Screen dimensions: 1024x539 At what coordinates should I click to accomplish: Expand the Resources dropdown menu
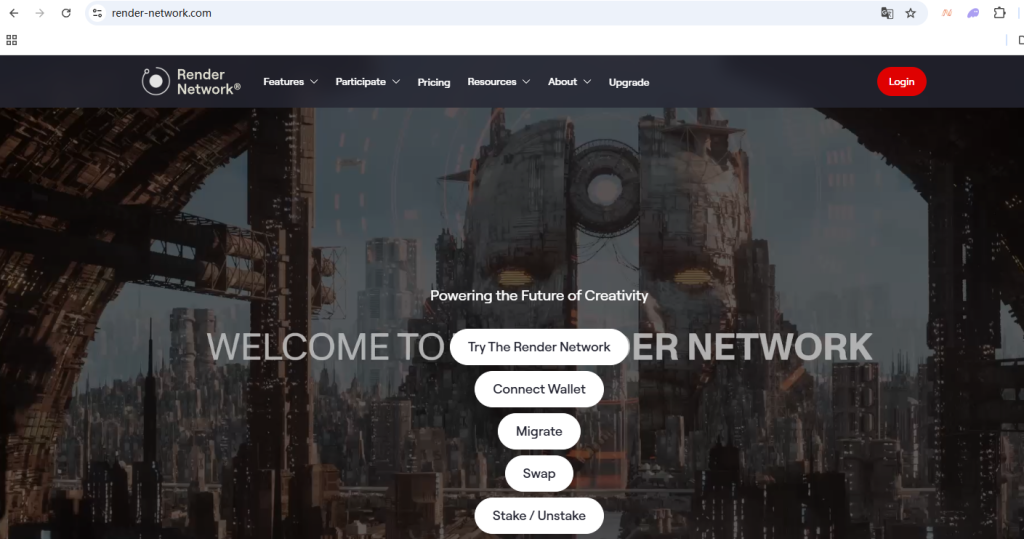pos(499,82)
